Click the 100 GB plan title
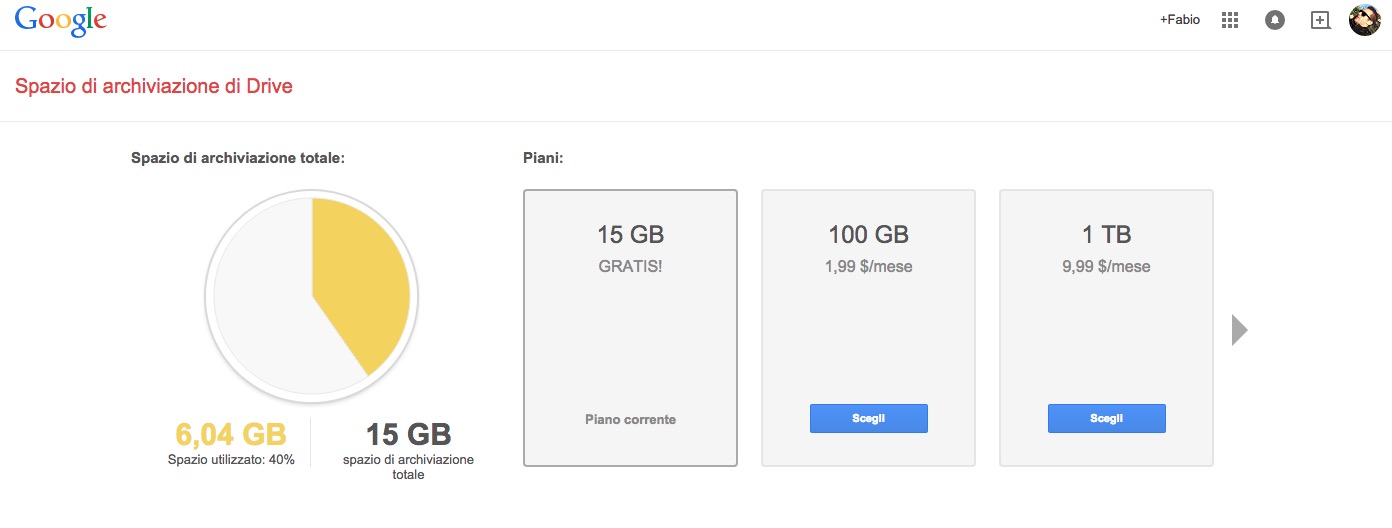Screen dimensions: 1392x528 pyautogui.click(x=869, y=235)
